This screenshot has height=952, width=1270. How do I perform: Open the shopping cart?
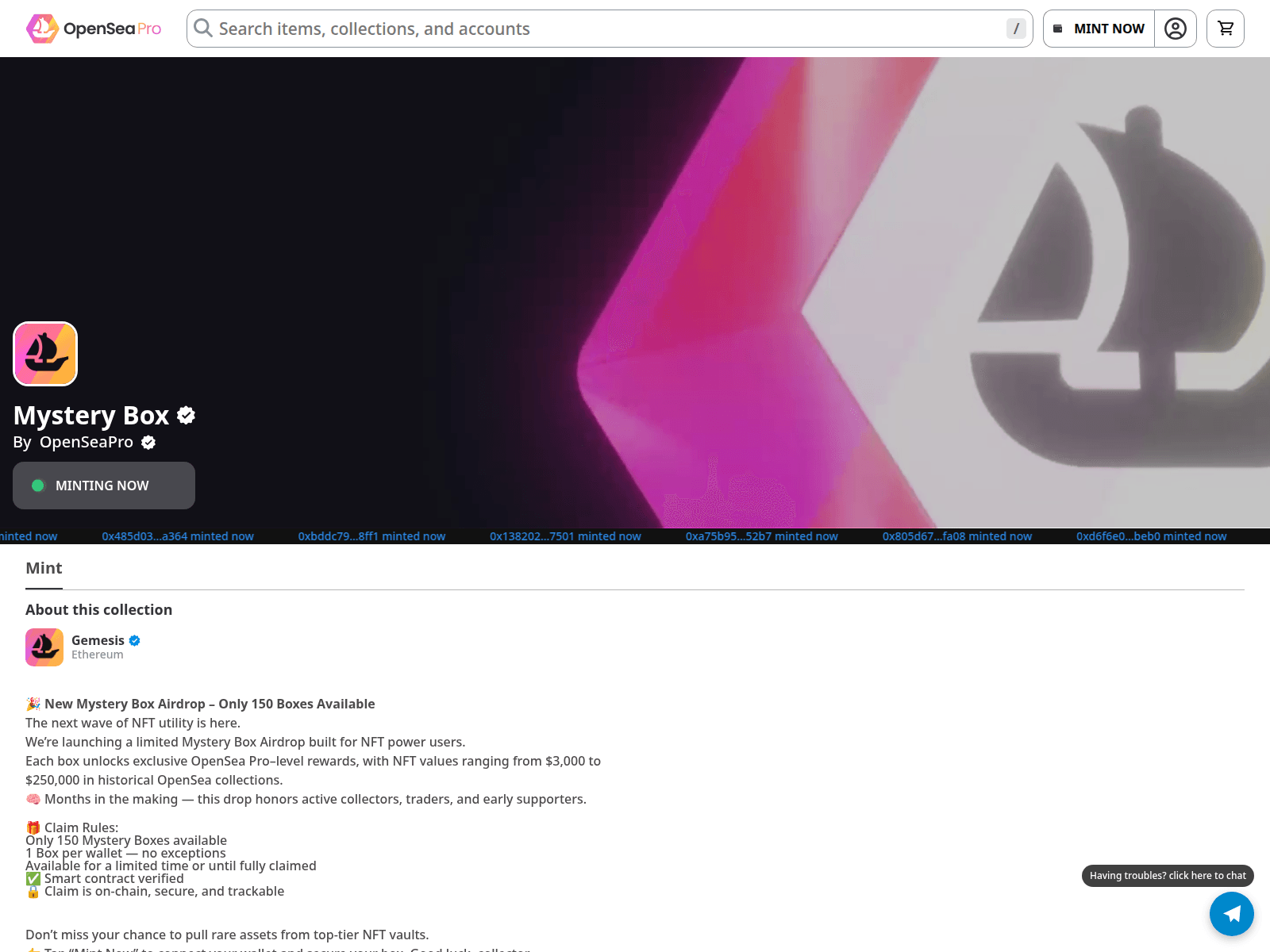1225,29
